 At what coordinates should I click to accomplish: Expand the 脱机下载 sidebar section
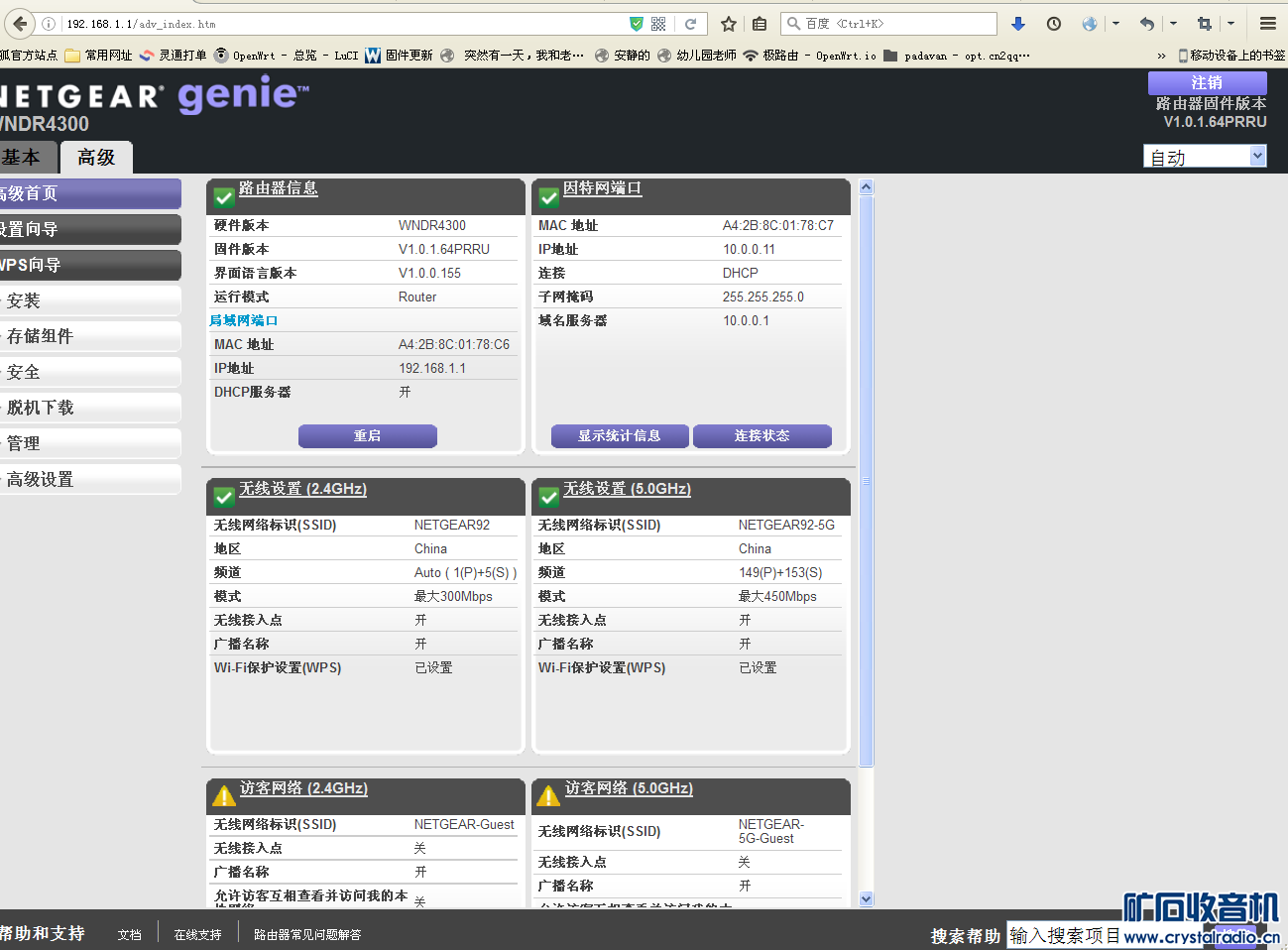[89, 408]
